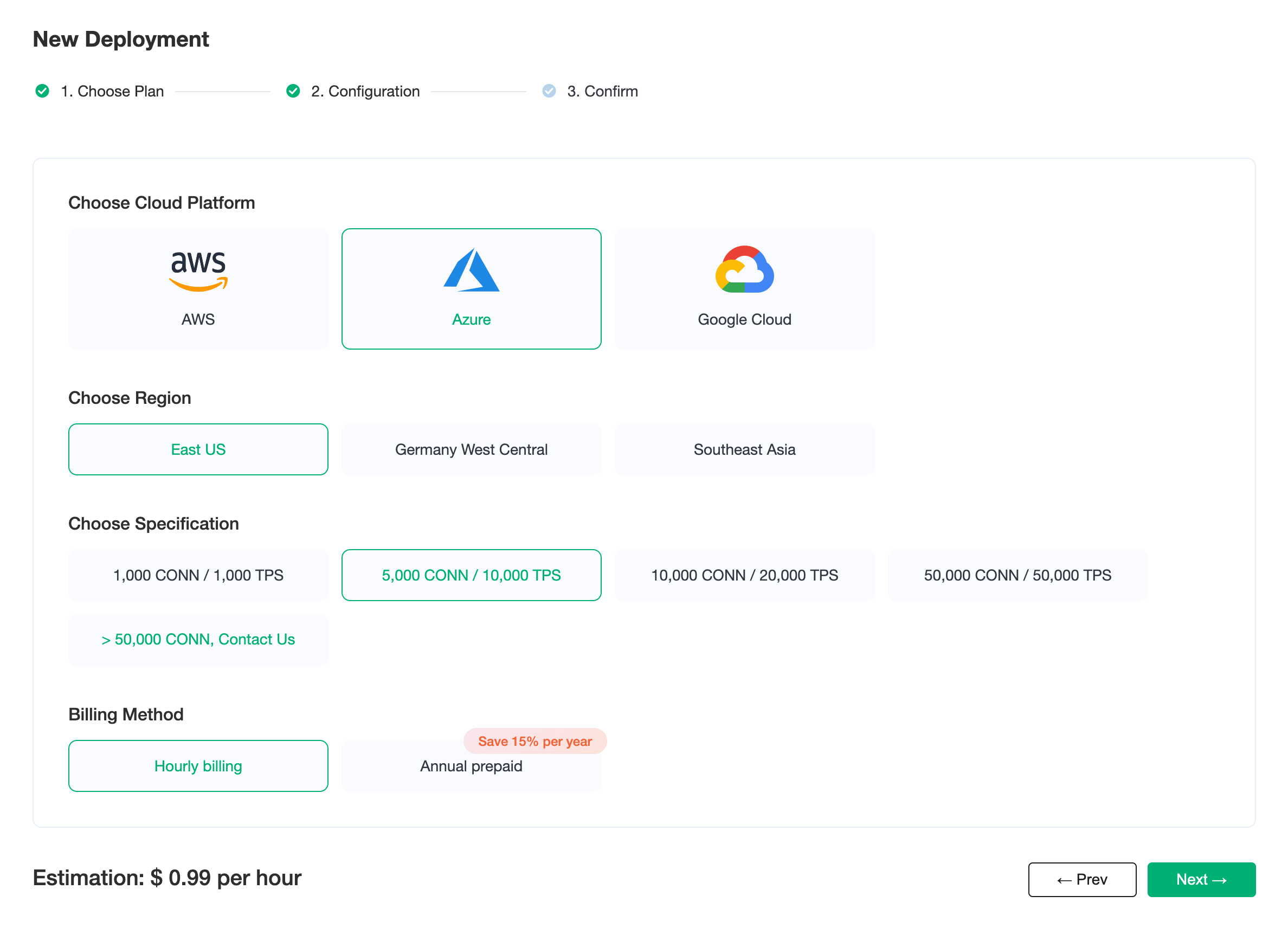The height and width of the screenshot is (928, 1288).
Task: Click the Configuration step checkmark icon
Action: pos(293,91)
